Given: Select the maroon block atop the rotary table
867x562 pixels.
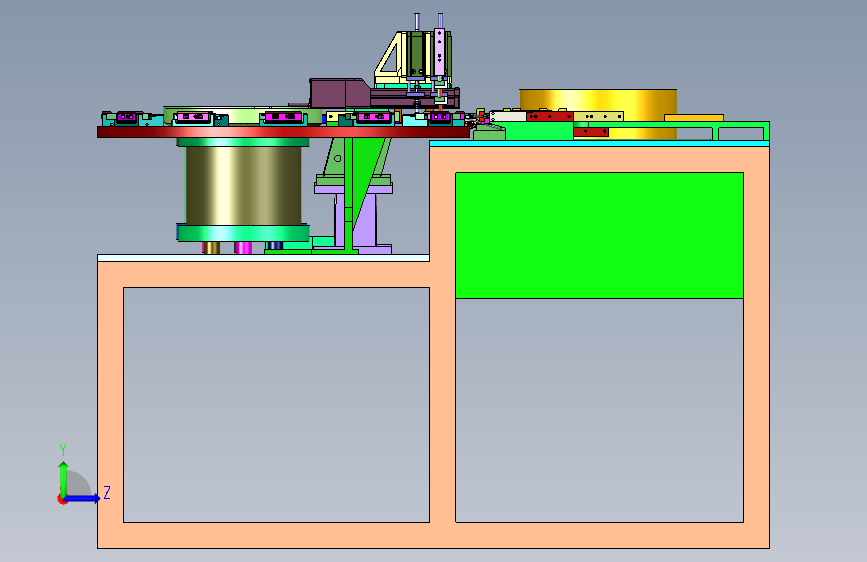Looking at the screenshot, I should coord(339,93).
